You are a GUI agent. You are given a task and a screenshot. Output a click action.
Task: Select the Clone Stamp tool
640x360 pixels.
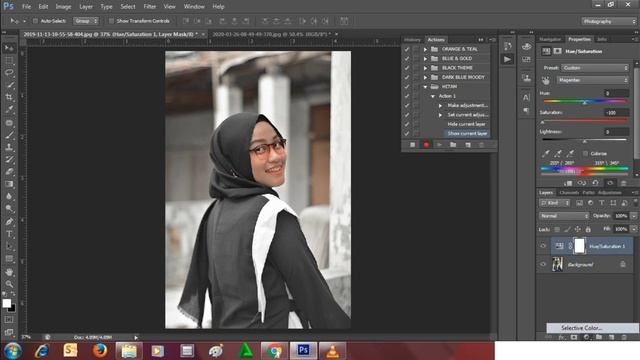9,147
